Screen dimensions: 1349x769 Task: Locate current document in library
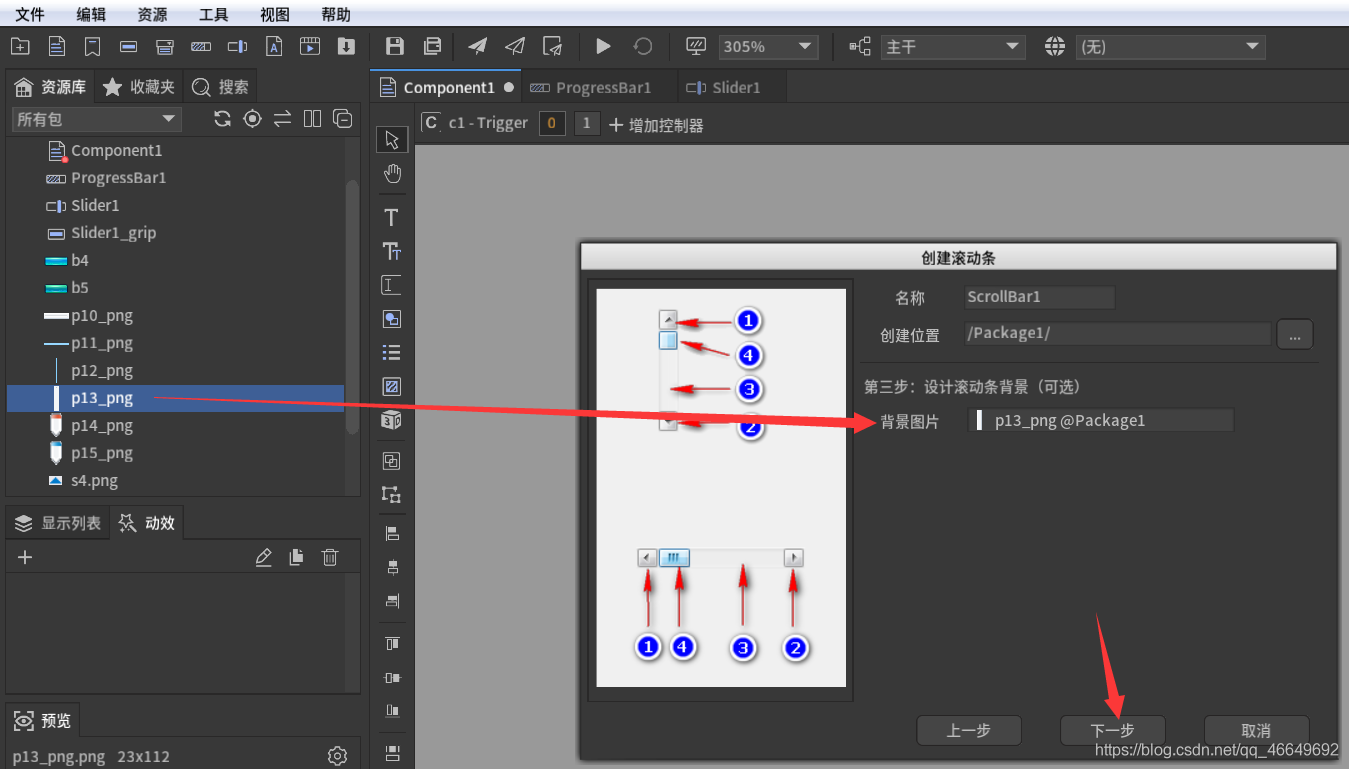point(253,119)
